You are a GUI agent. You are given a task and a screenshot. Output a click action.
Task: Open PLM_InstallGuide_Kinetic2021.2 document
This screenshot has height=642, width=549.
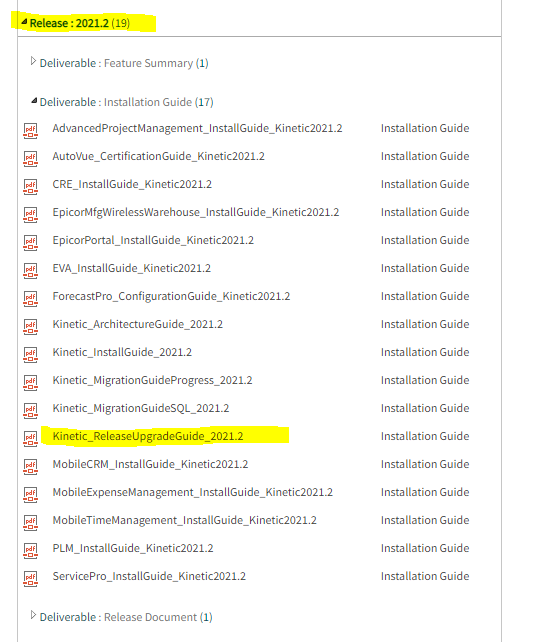click(133, 548)
